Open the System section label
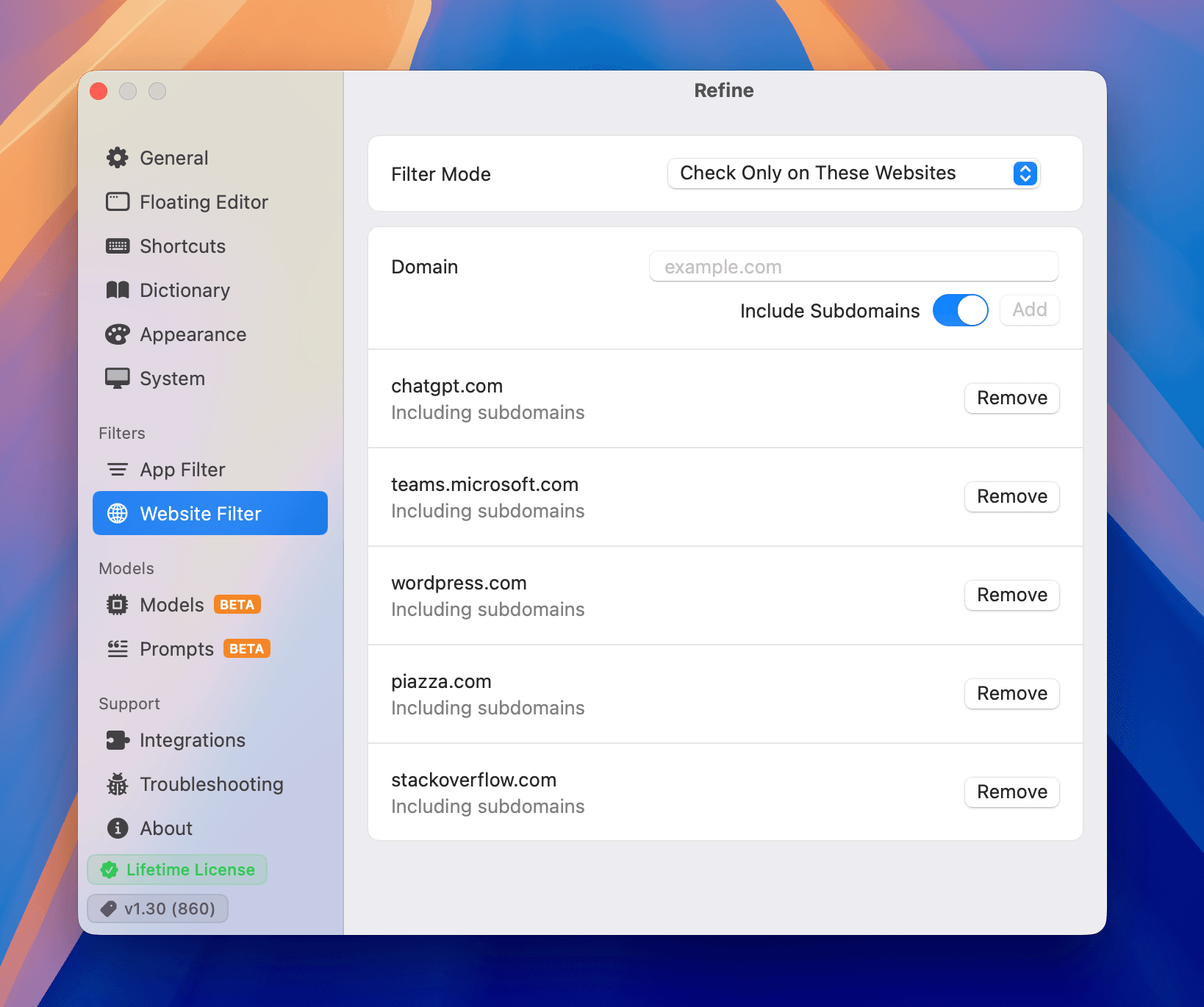Viewport: 1204px width, 1007px height. (x=173, y=378)
